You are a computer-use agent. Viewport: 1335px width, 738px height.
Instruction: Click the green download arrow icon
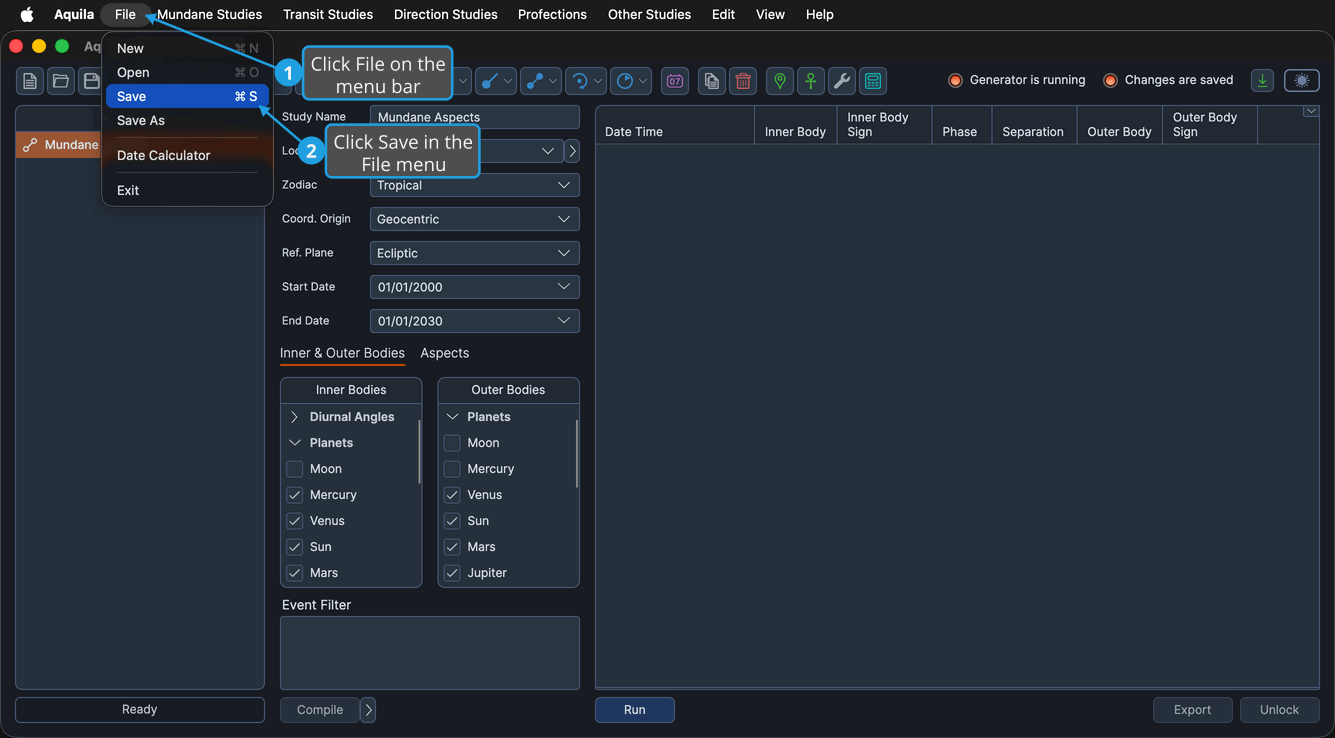click(x=1262, y=81)
